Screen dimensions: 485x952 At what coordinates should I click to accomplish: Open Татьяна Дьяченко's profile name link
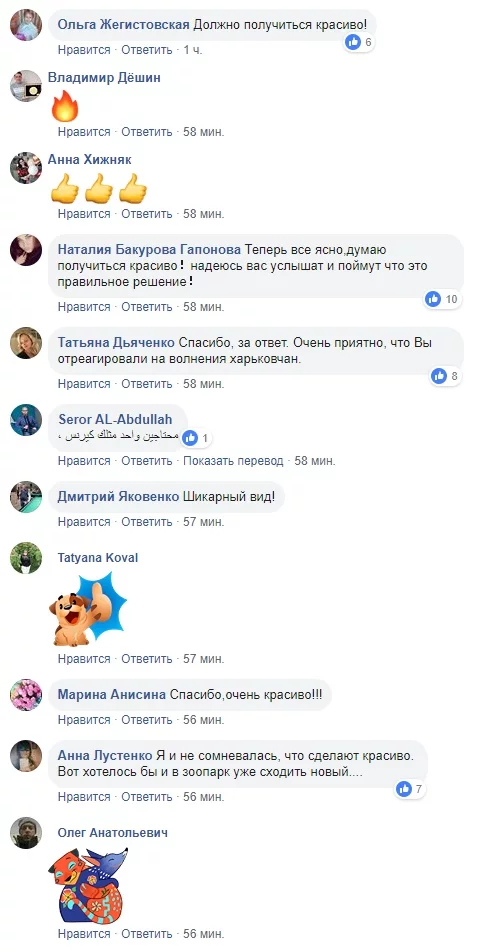[x=117, y=342]
